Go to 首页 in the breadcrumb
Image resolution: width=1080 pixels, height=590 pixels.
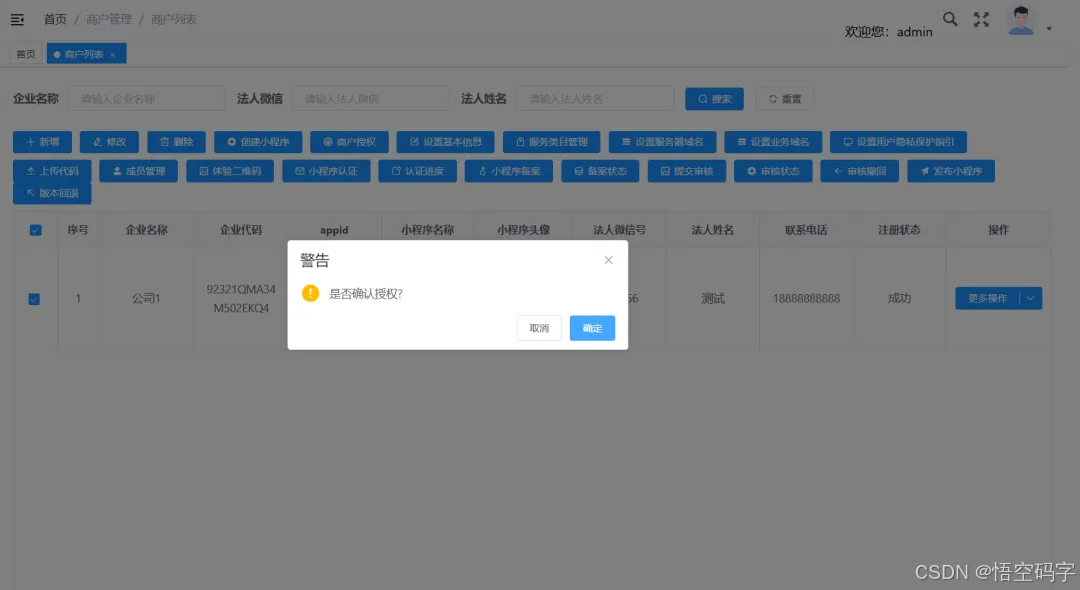point(55,19)
